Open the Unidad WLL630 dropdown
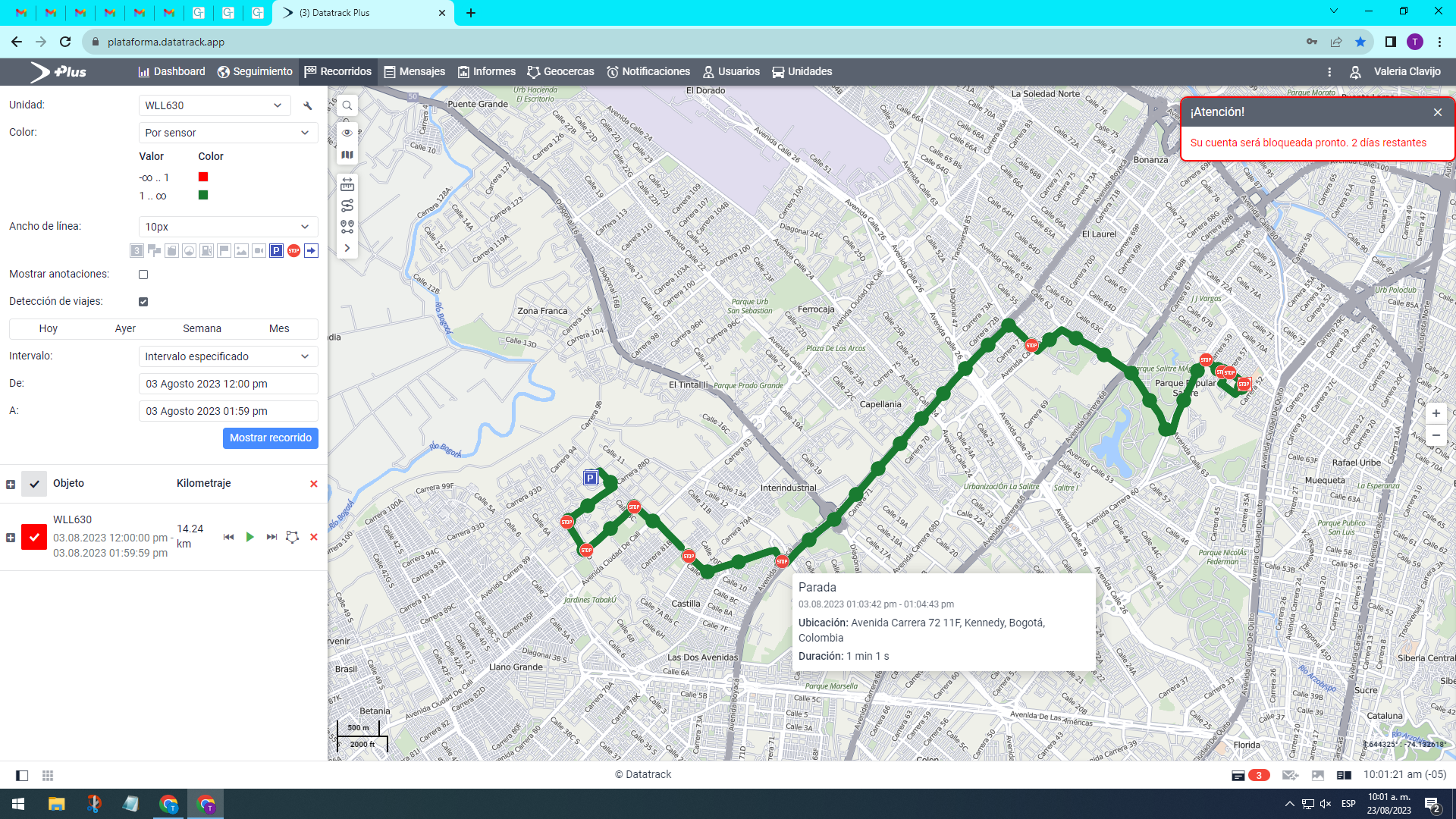1456x819 pixels. click(214, 106)
